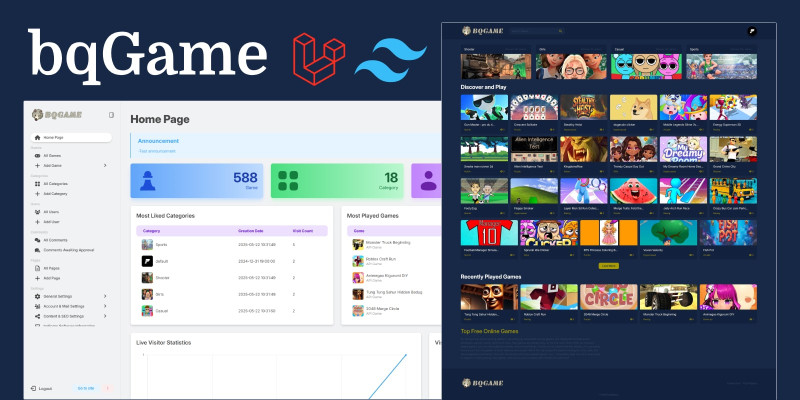Click the red Laravel logo
This screenshot has width=800, height=400.
[319, 59]
